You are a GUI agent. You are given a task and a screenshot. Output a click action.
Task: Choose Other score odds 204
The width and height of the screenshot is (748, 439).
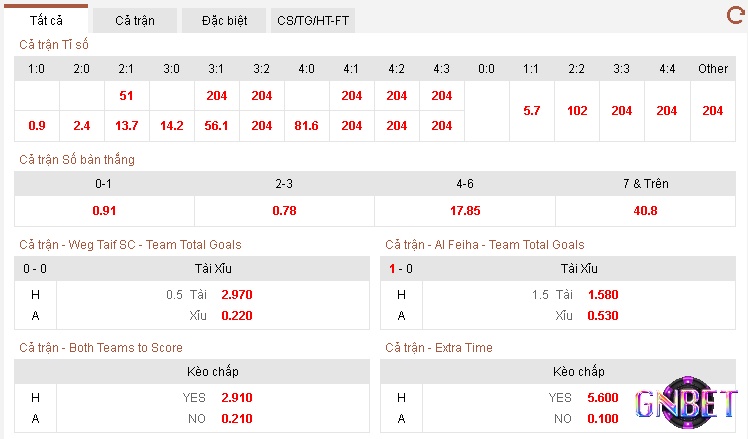[x=713, y=111]
